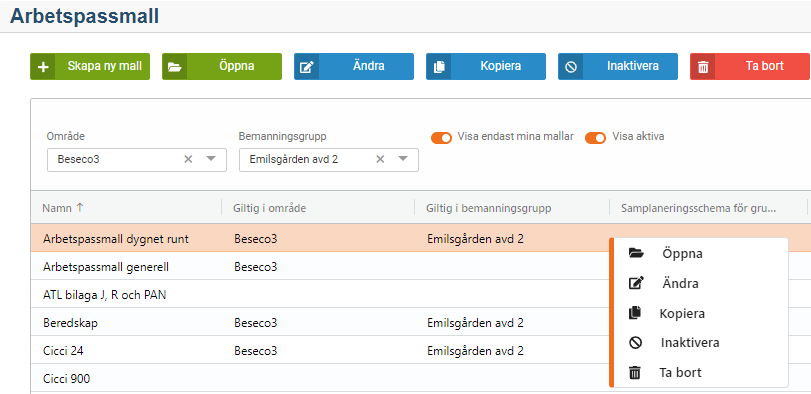Click the trash icon on red Ta bort button
The height and width of the screenshot is (394, 811).
[x=703, y=67]
